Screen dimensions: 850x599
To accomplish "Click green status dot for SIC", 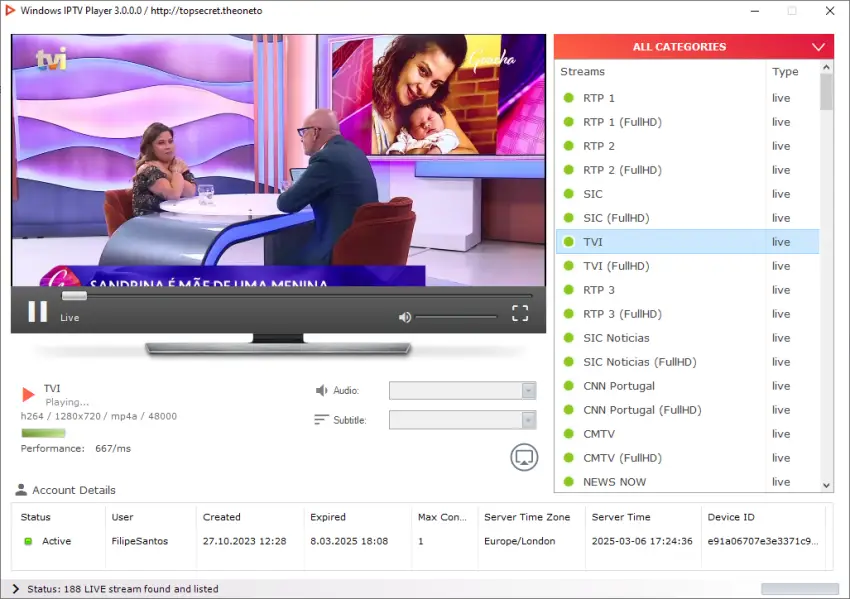I will click(569, 194).
